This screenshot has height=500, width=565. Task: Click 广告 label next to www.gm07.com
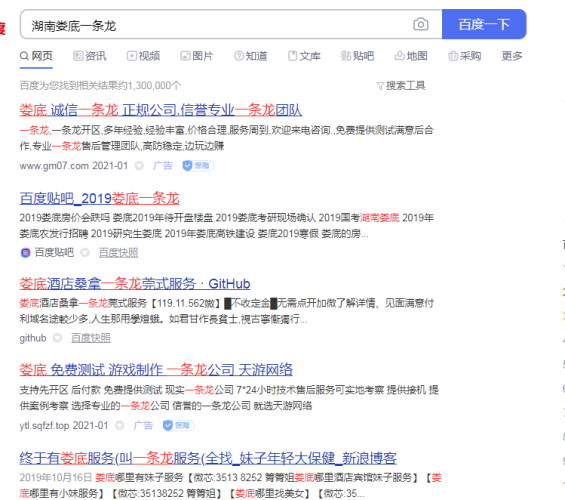point(163,166)
